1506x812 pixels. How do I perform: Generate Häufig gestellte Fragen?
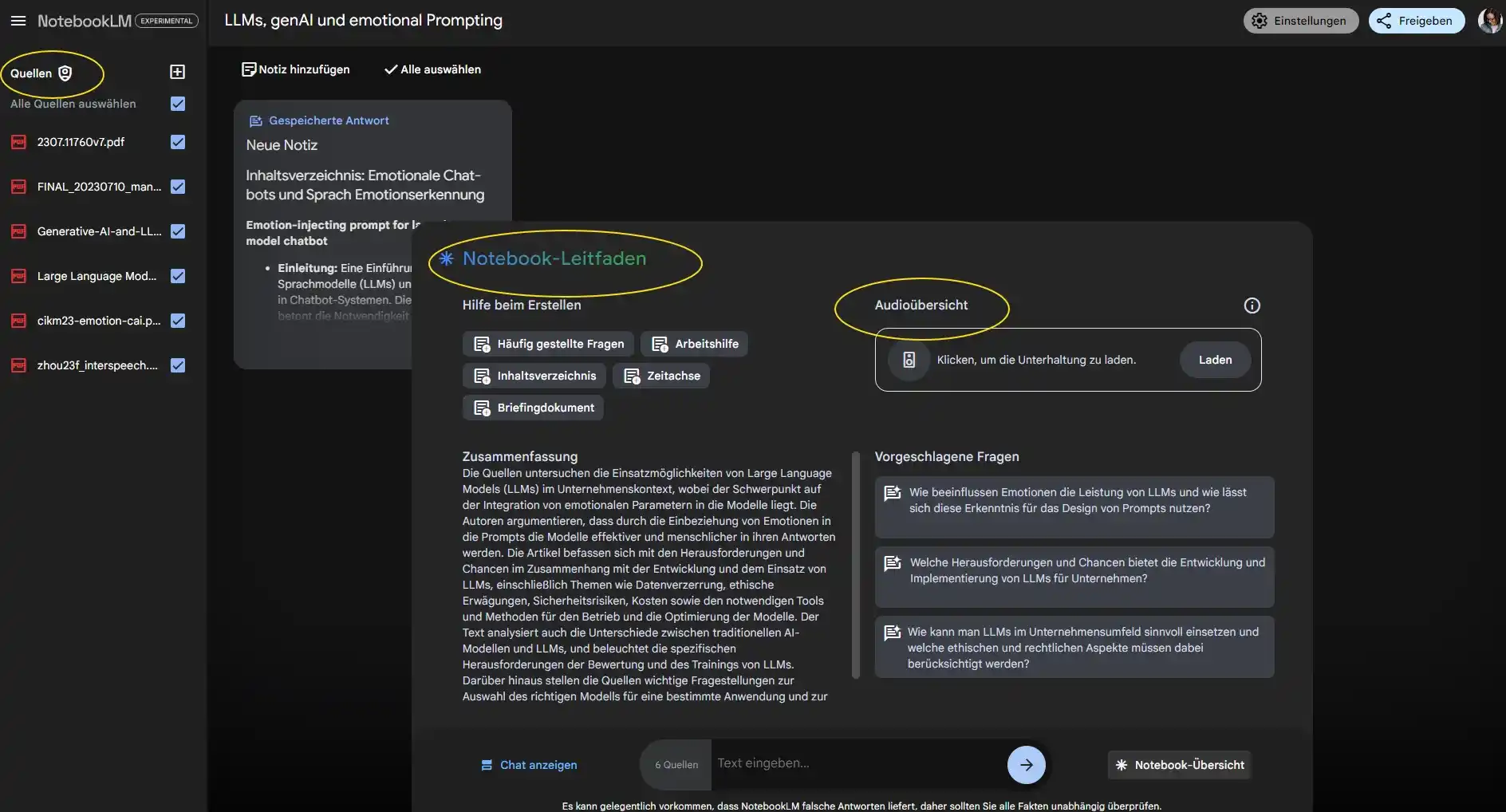click(x=549, y=344)
